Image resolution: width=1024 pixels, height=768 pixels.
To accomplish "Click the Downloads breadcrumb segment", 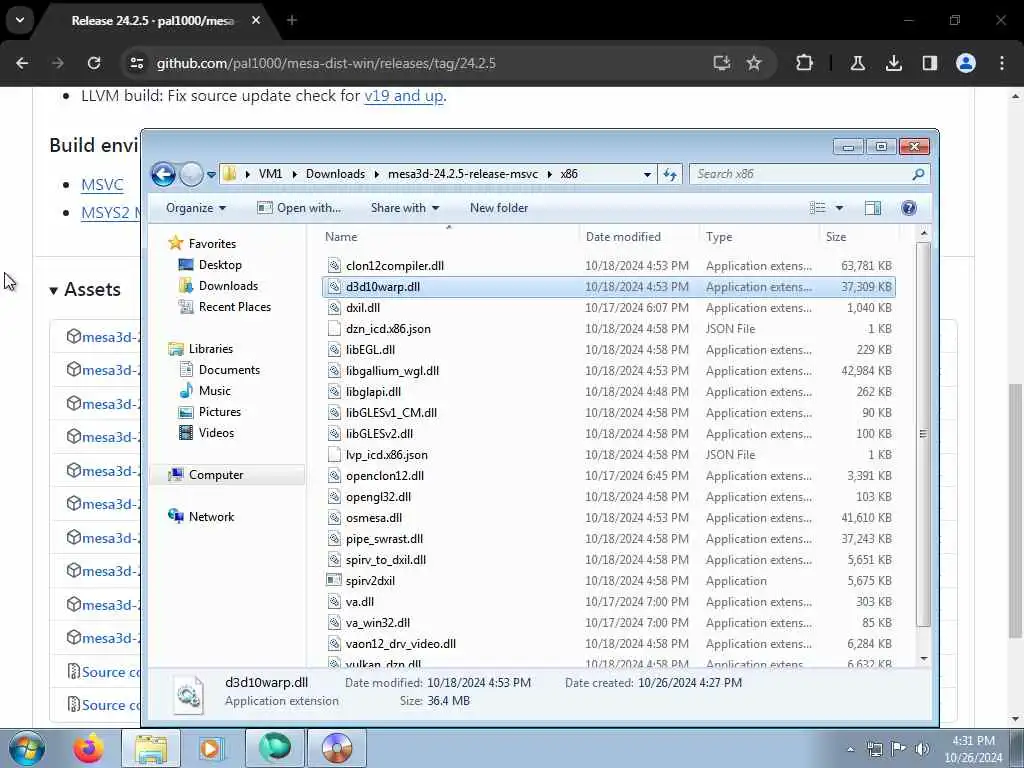I will (335, 174).
